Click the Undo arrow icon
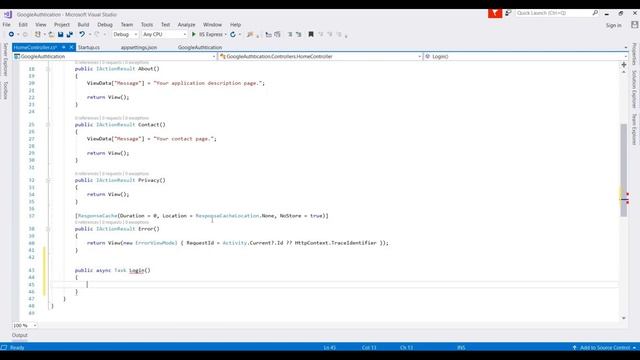 click(82, 35)
